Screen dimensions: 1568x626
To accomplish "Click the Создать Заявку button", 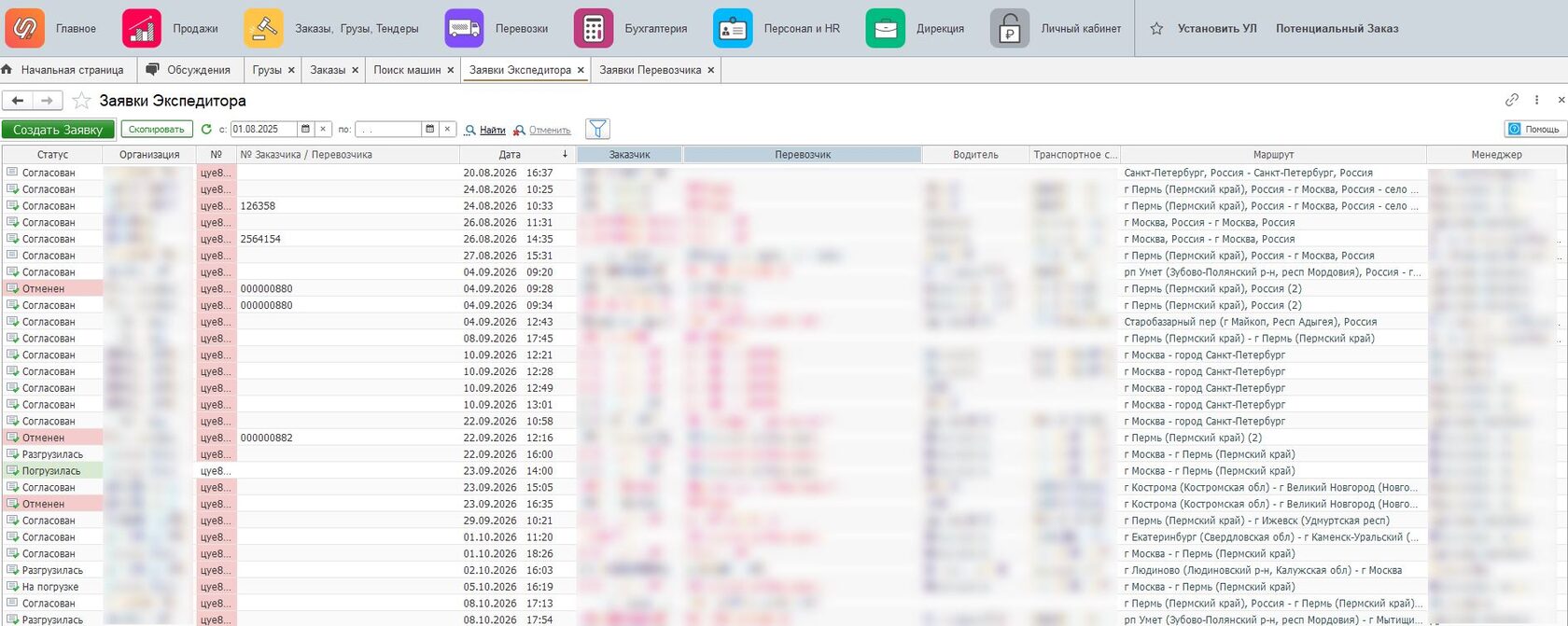I will 58,130.
